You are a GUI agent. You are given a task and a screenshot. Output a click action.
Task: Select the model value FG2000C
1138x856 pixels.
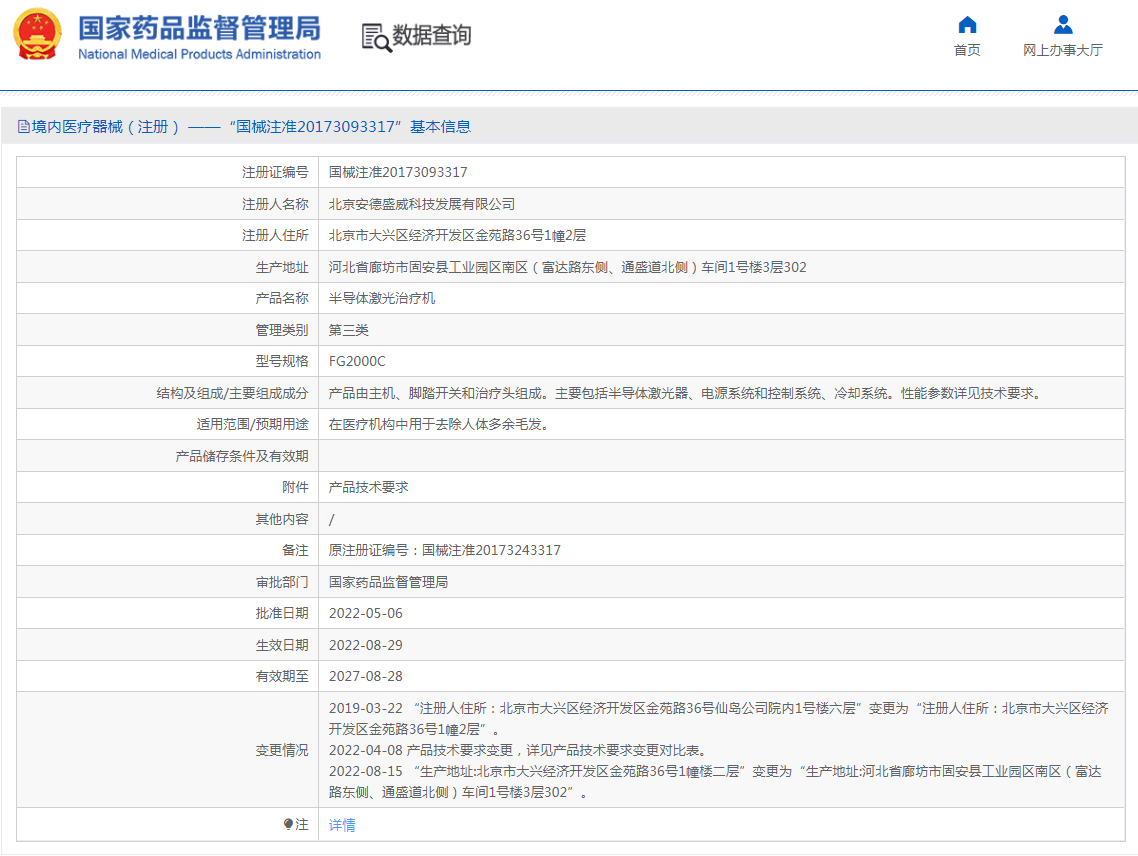point(358,360)
